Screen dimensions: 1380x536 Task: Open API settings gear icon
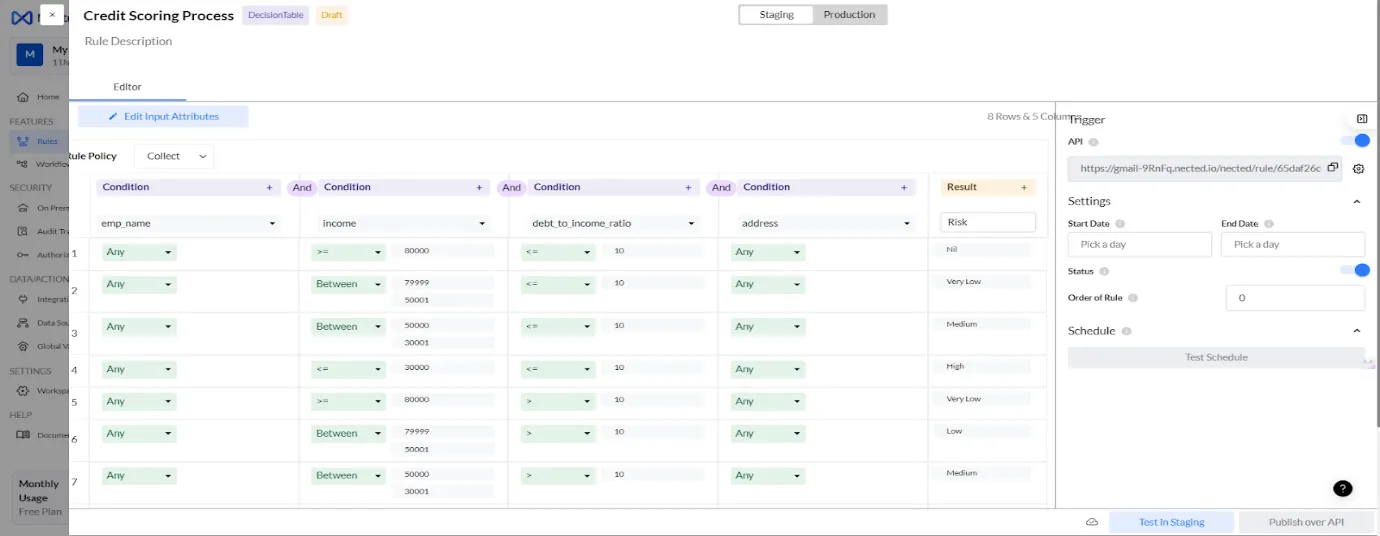(x=1358, y=169)
